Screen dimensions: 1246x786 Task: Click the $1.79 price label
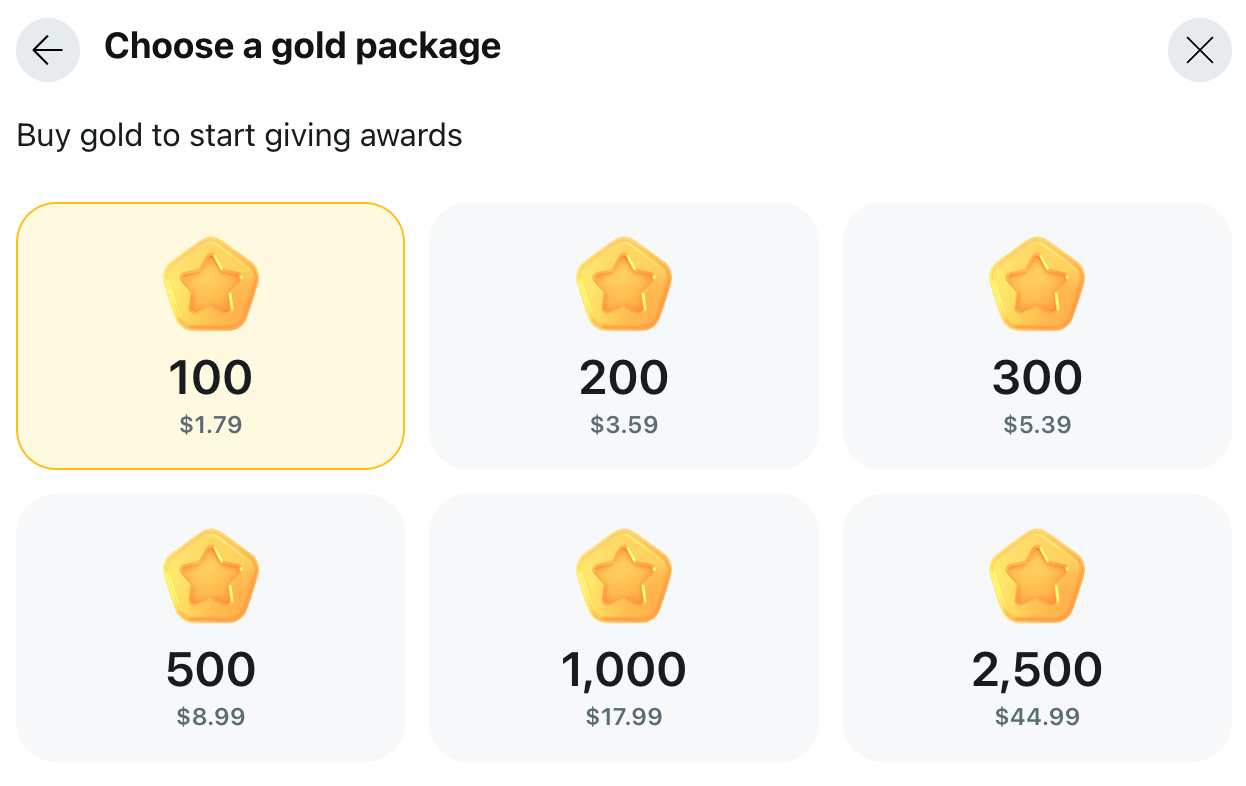click(x=211, y=424)
